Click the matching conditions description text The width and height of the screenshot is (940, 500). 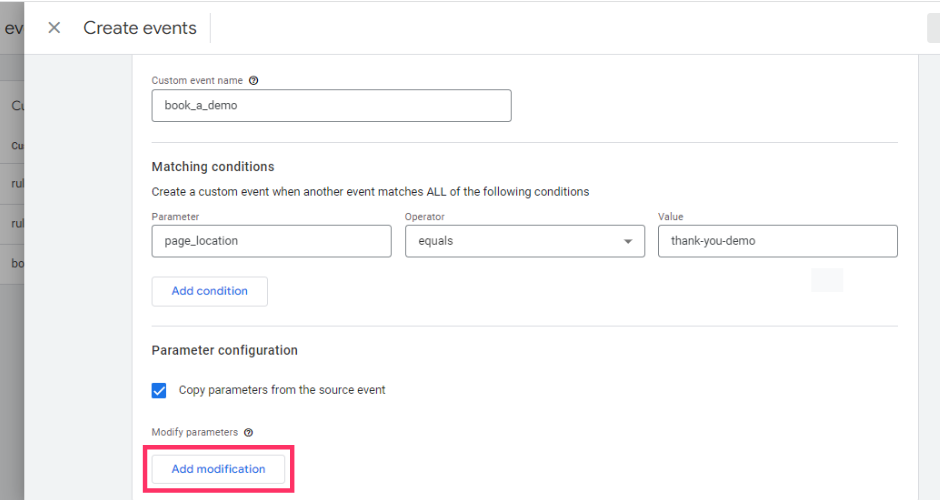tap(370, 191)
